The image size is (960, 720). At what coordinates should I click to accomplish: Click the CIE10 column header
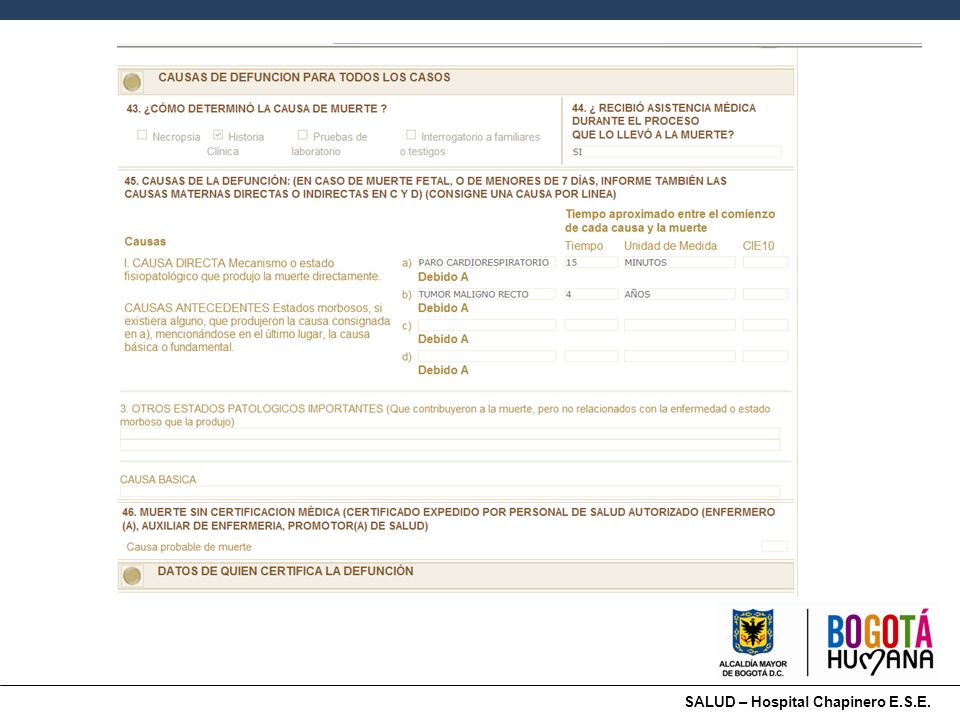(x=758, y=246)
